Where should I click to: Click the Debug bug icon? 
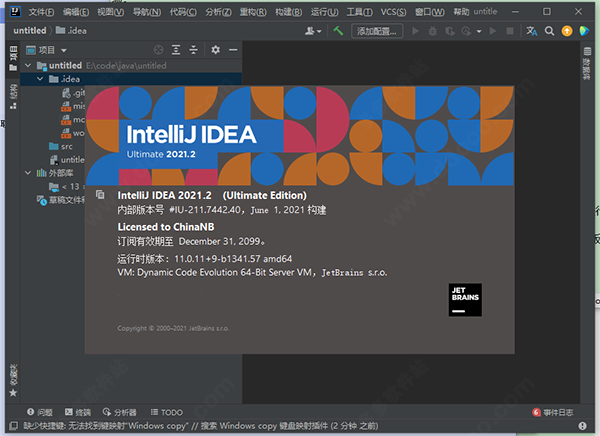pyautogui.click(x=432, y=31)
